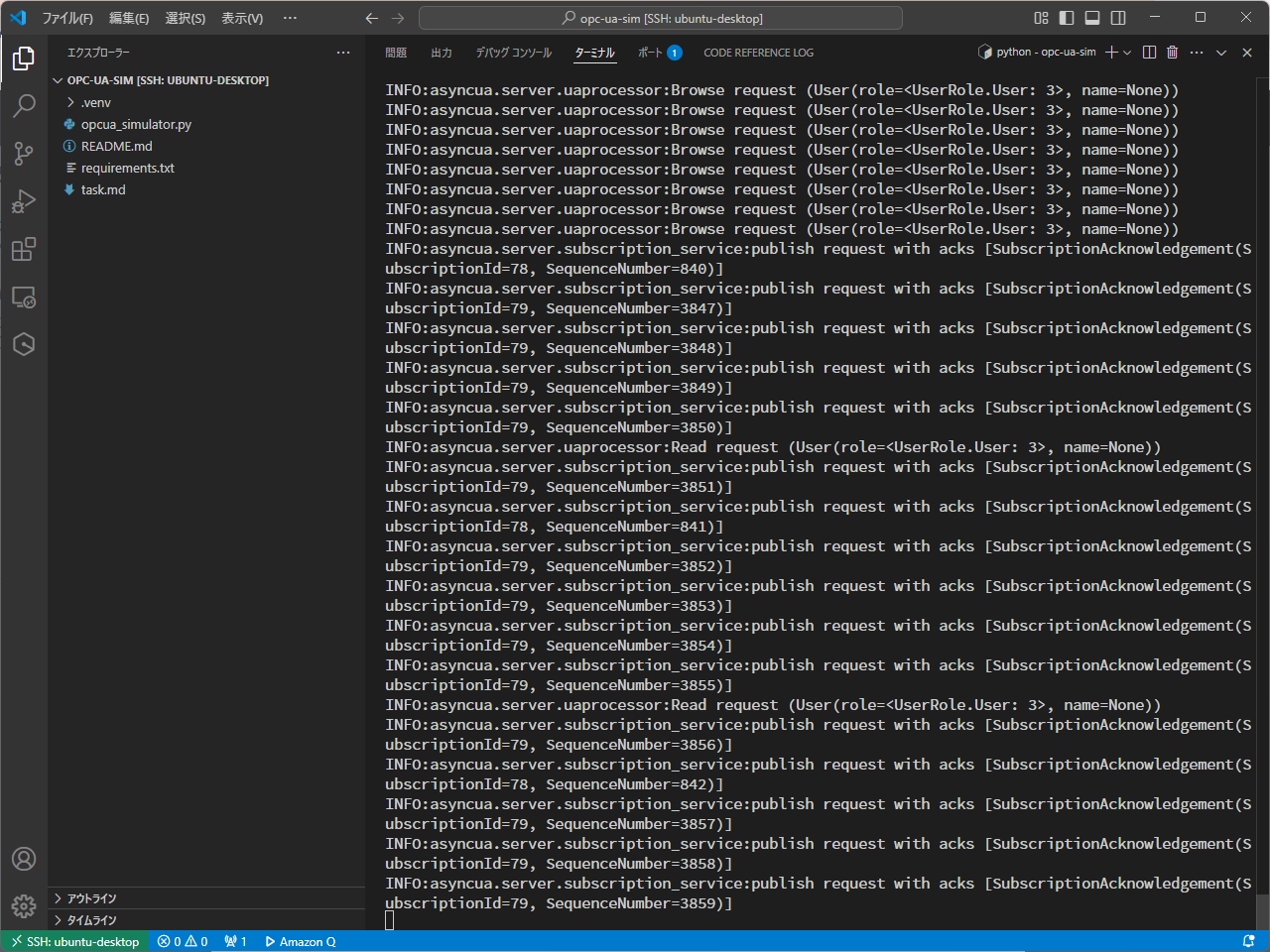Click forwarded ports status item showing 1
This screenshot has height=952, width=1270.
coord(235,941)
